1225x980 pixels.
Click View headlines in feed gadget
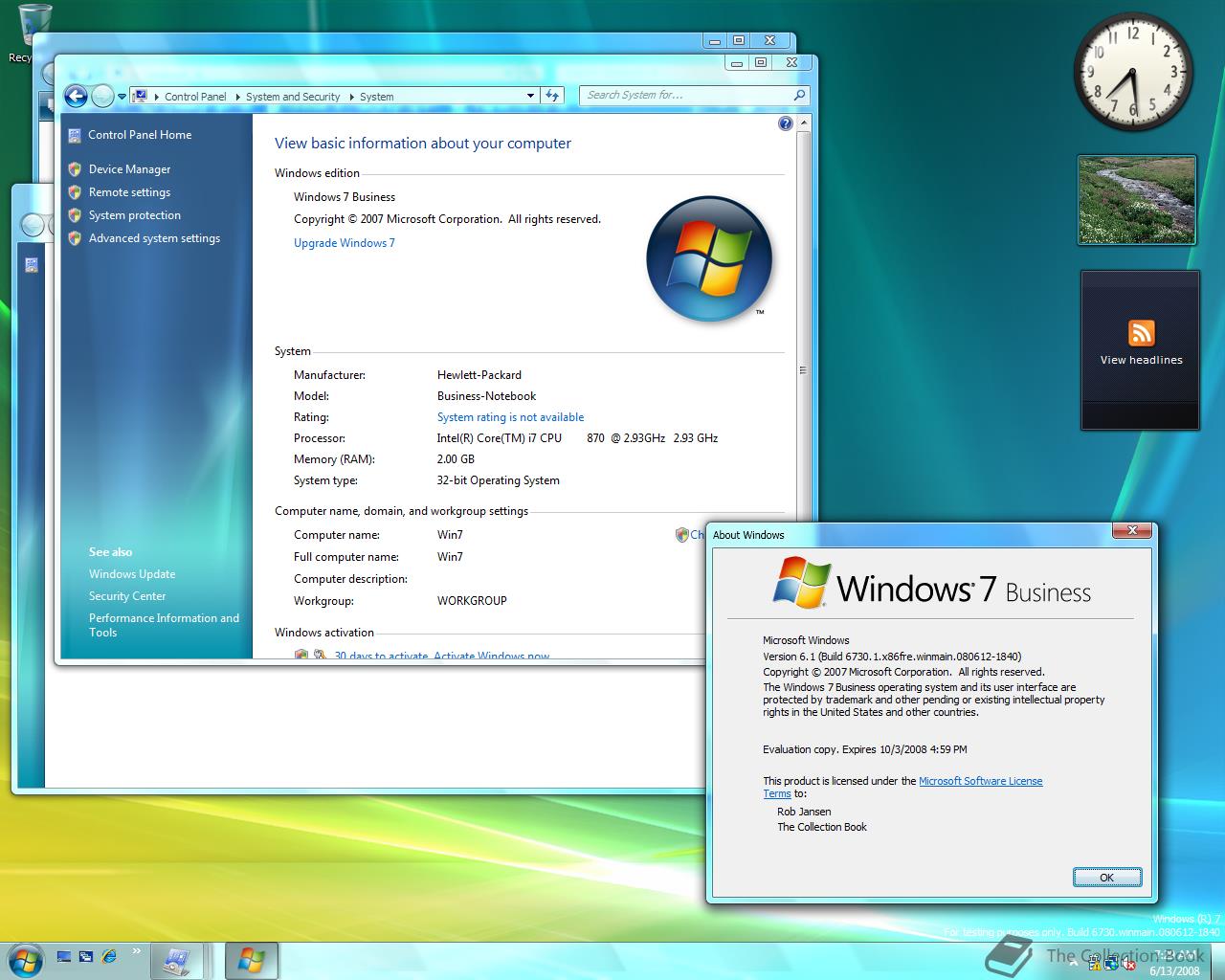(x=1141, y=361)
